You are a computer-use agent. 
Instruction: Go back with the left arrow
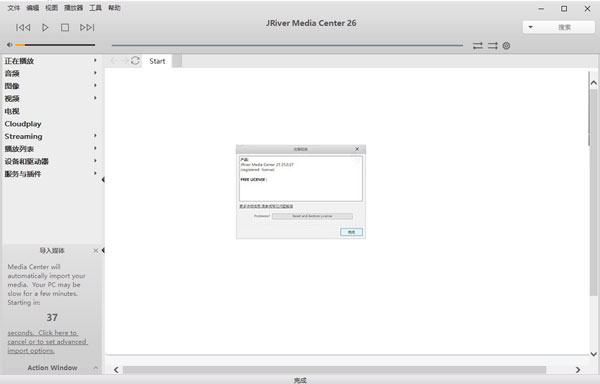pyautogui.click(x=114, y=60)
